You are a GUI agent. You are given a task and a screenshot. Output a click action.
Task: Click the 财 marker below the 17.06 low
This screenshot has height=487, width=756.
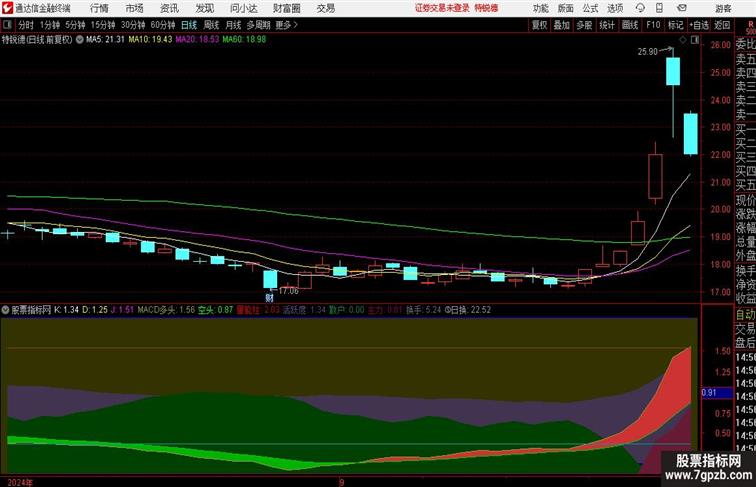tap(270, 298)
